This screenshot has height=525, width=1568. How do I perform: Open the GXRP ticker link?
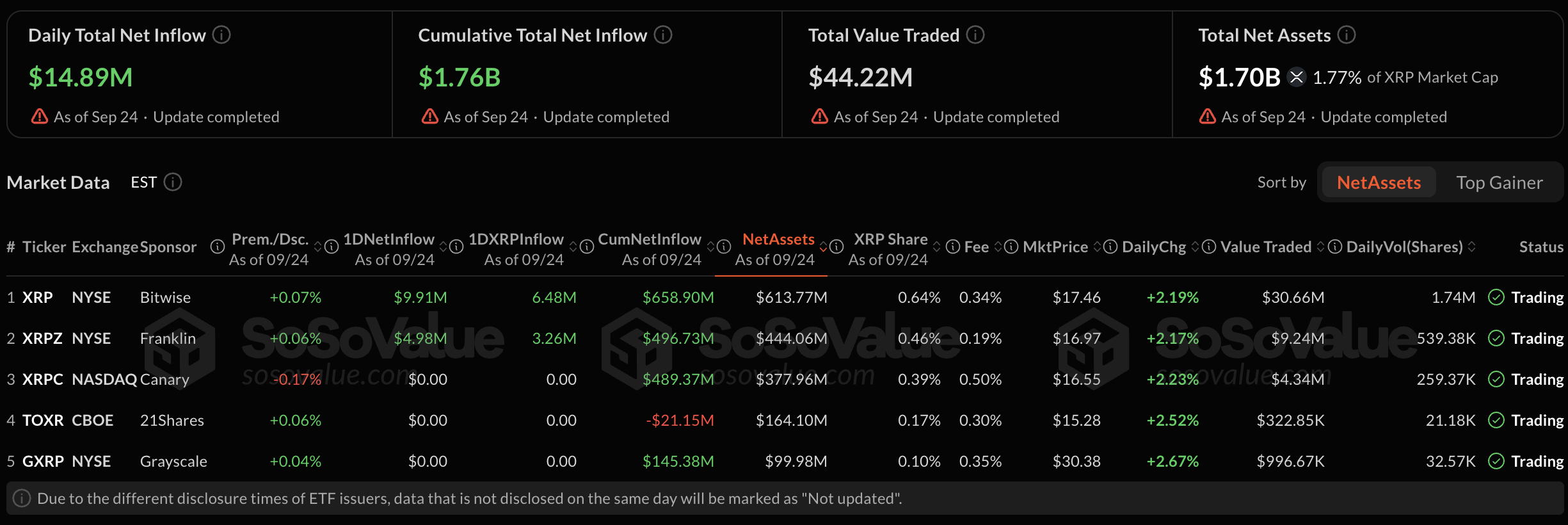pos(43,461)
